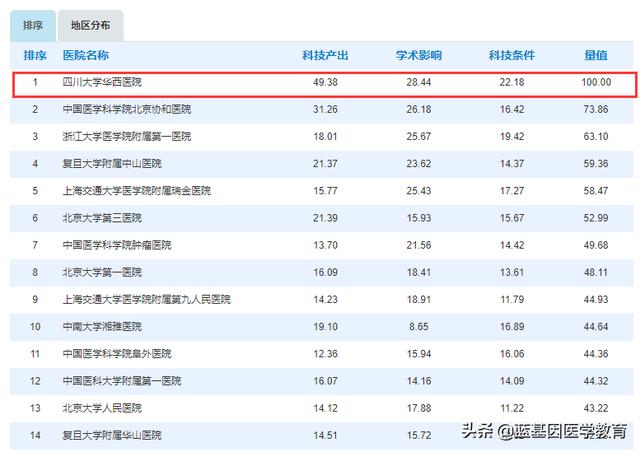Select hospital 中国医学科学院肿瘤医院
Screen dimensions: 640x452
(x=117, y=245)
